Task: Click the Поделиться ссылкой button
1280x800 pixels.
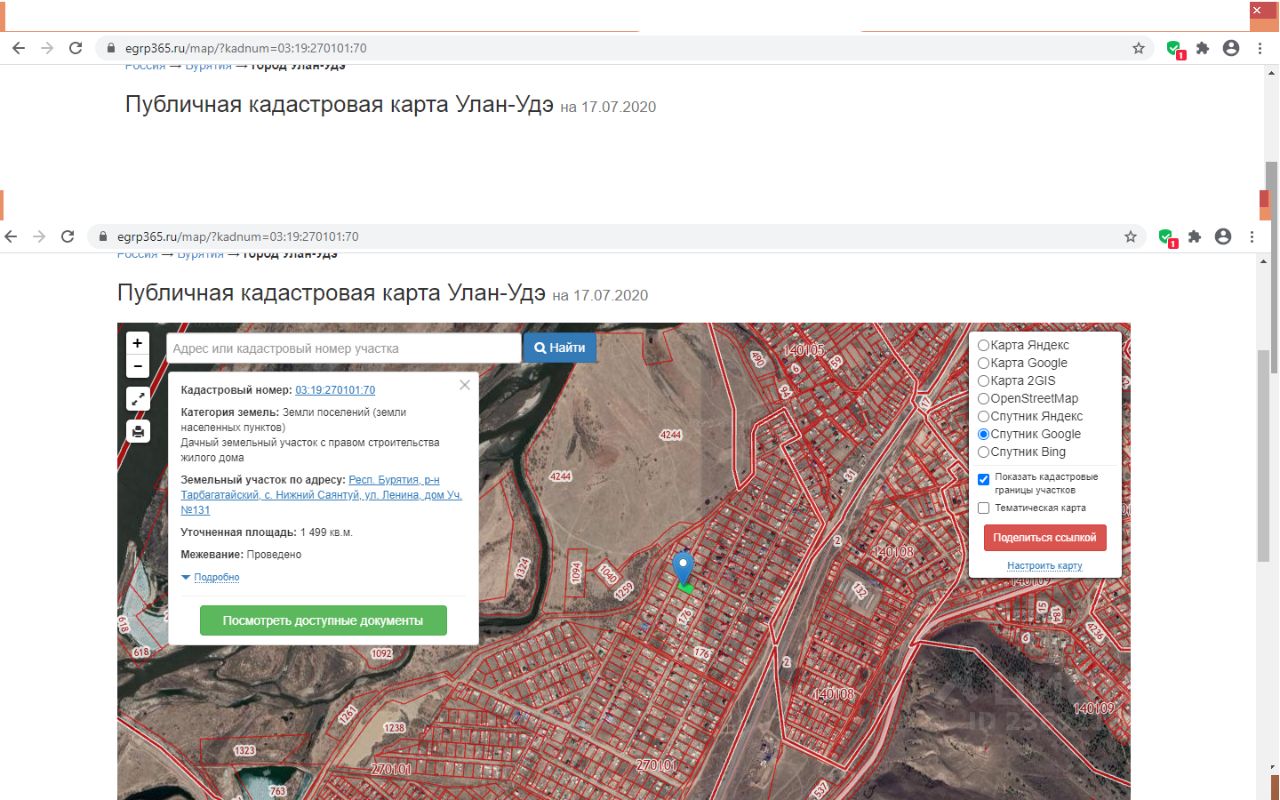Action: point(1045,538)
